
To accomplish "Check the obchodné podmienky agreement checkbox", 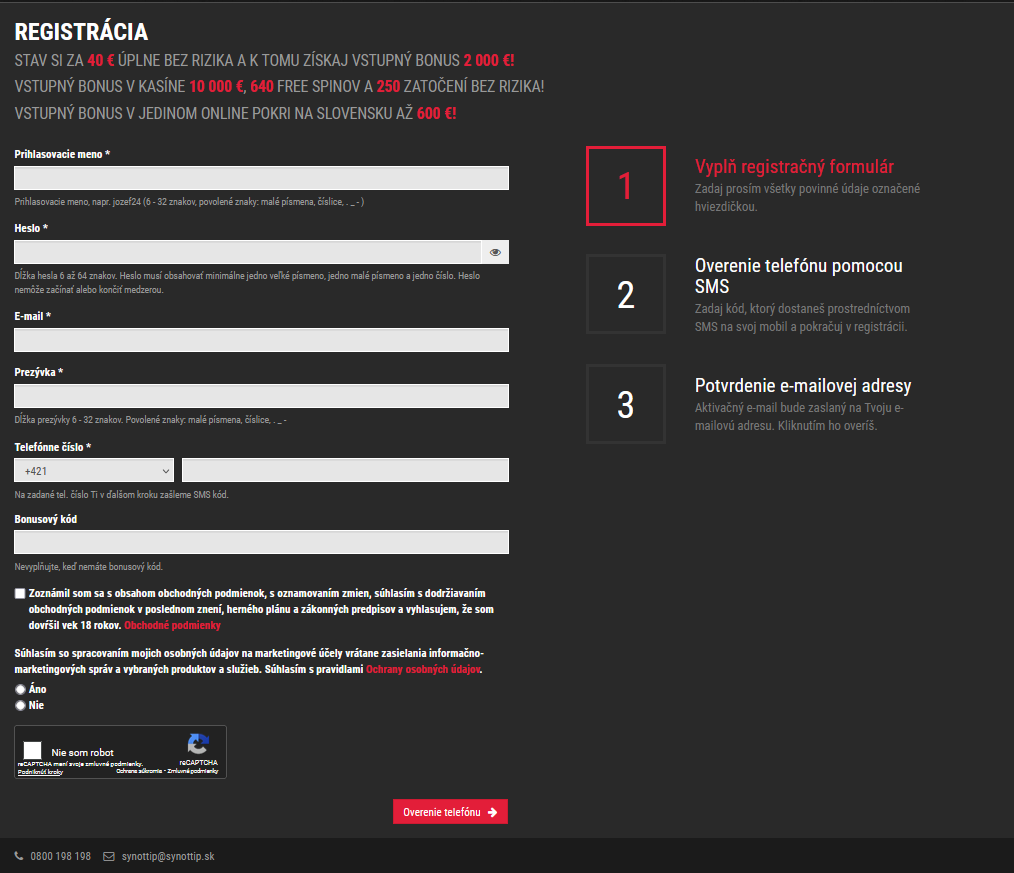I will point(19,594).
